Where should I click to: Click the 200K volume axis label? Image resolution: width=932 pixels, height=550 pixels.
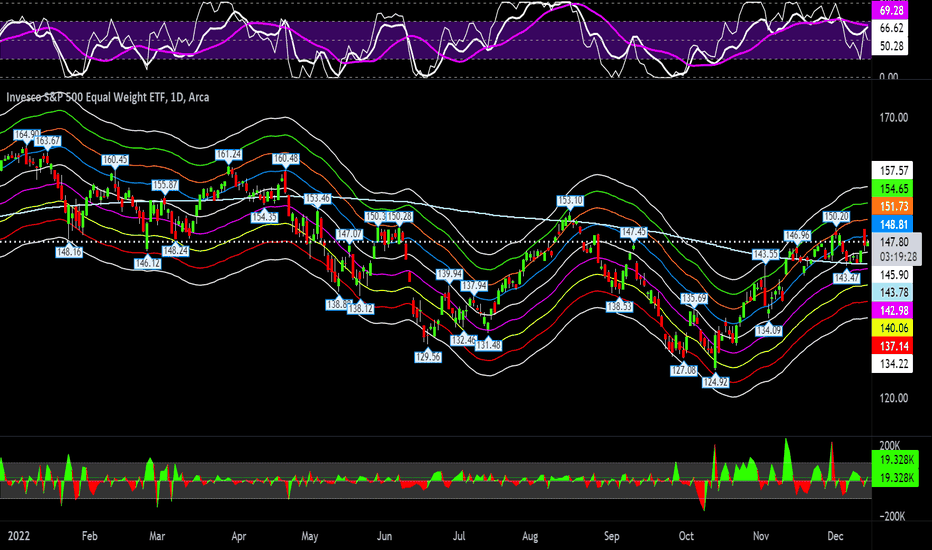click(x=889, y=446)
